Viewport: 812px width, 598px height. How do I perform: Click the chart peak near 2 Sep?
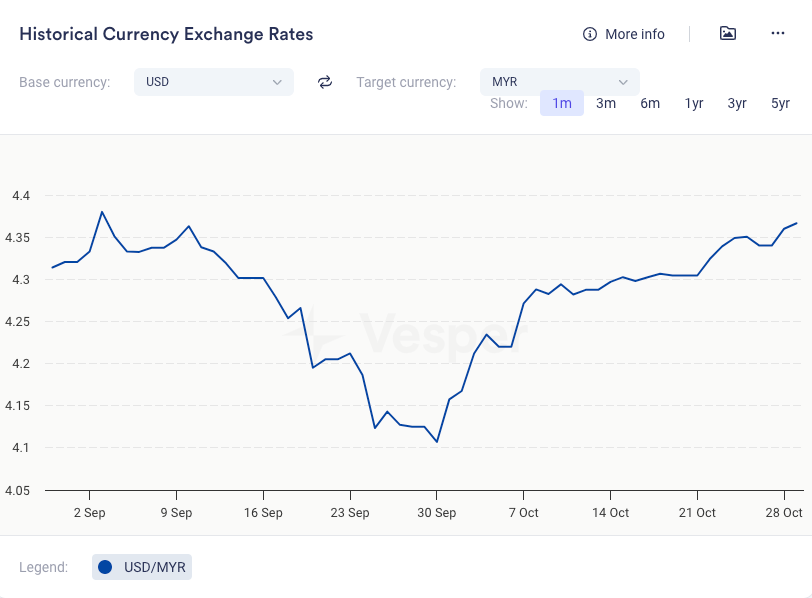[102, 212]
